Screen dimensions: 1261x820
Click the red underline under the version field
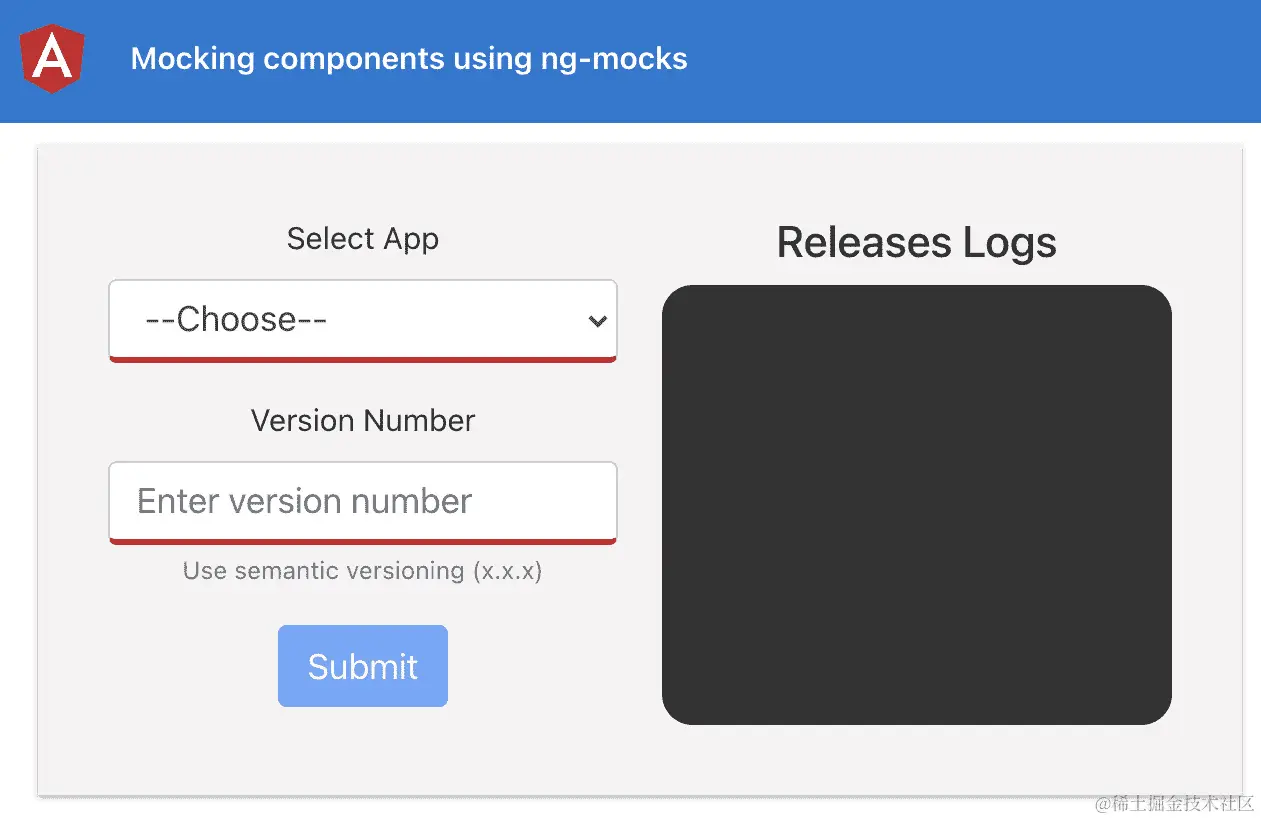click(362, 540)
